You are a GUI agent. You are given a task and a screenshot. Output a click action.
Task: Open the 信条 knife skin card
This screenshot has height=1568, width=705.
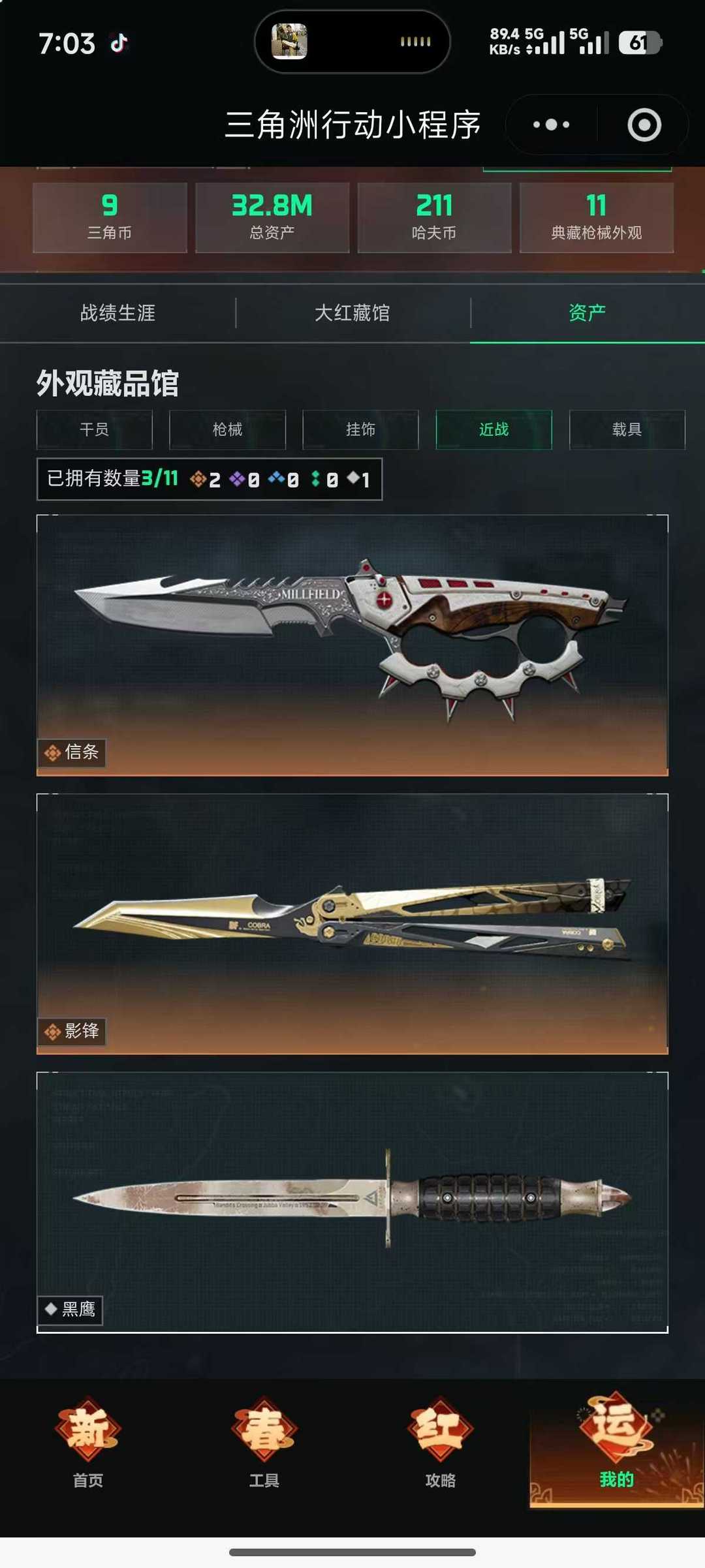[x=352, y=645]
